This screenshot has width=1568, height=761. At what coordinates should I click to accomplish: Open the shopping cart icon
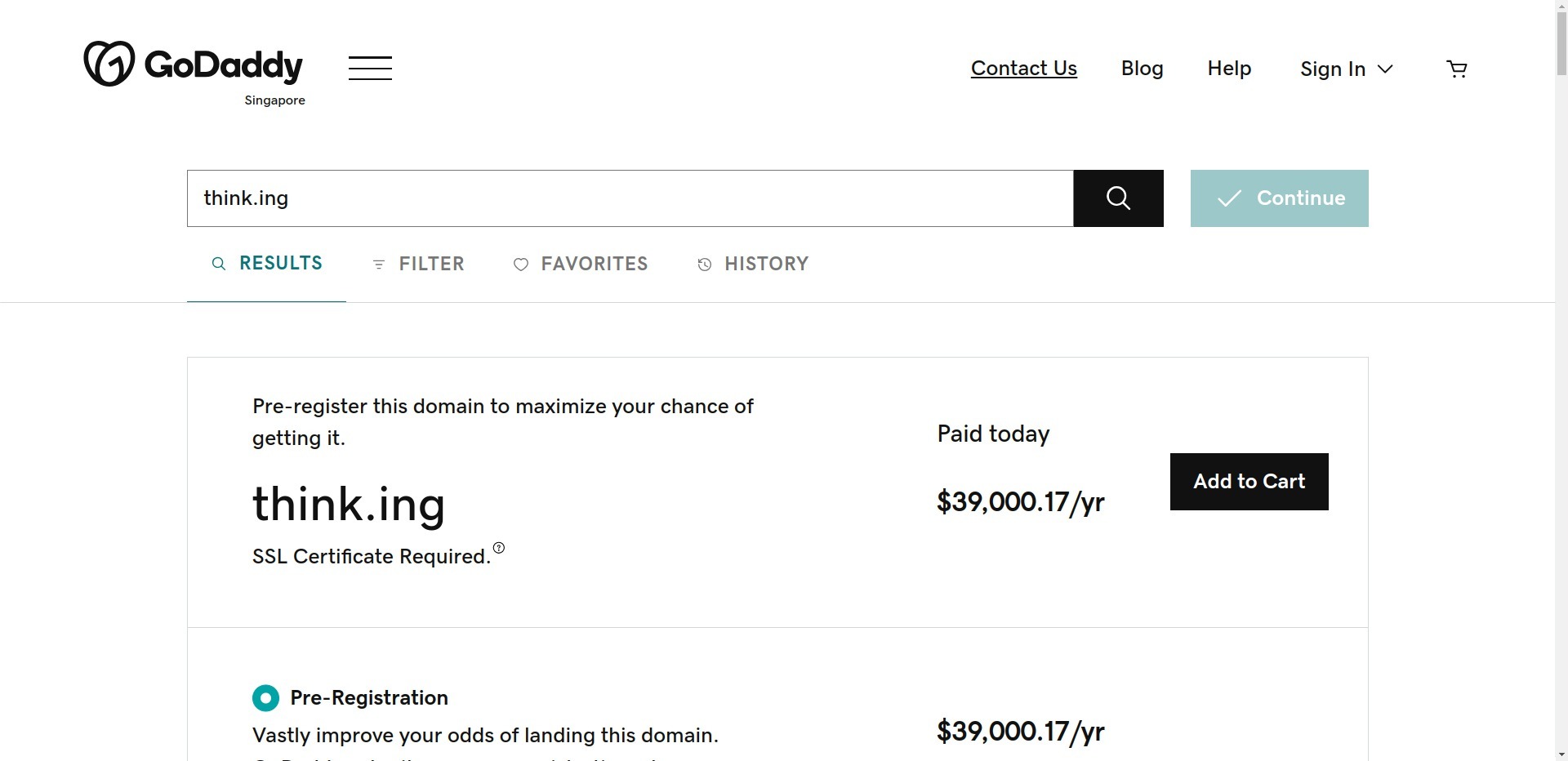pyautogui.click(x=1456, y=69)
